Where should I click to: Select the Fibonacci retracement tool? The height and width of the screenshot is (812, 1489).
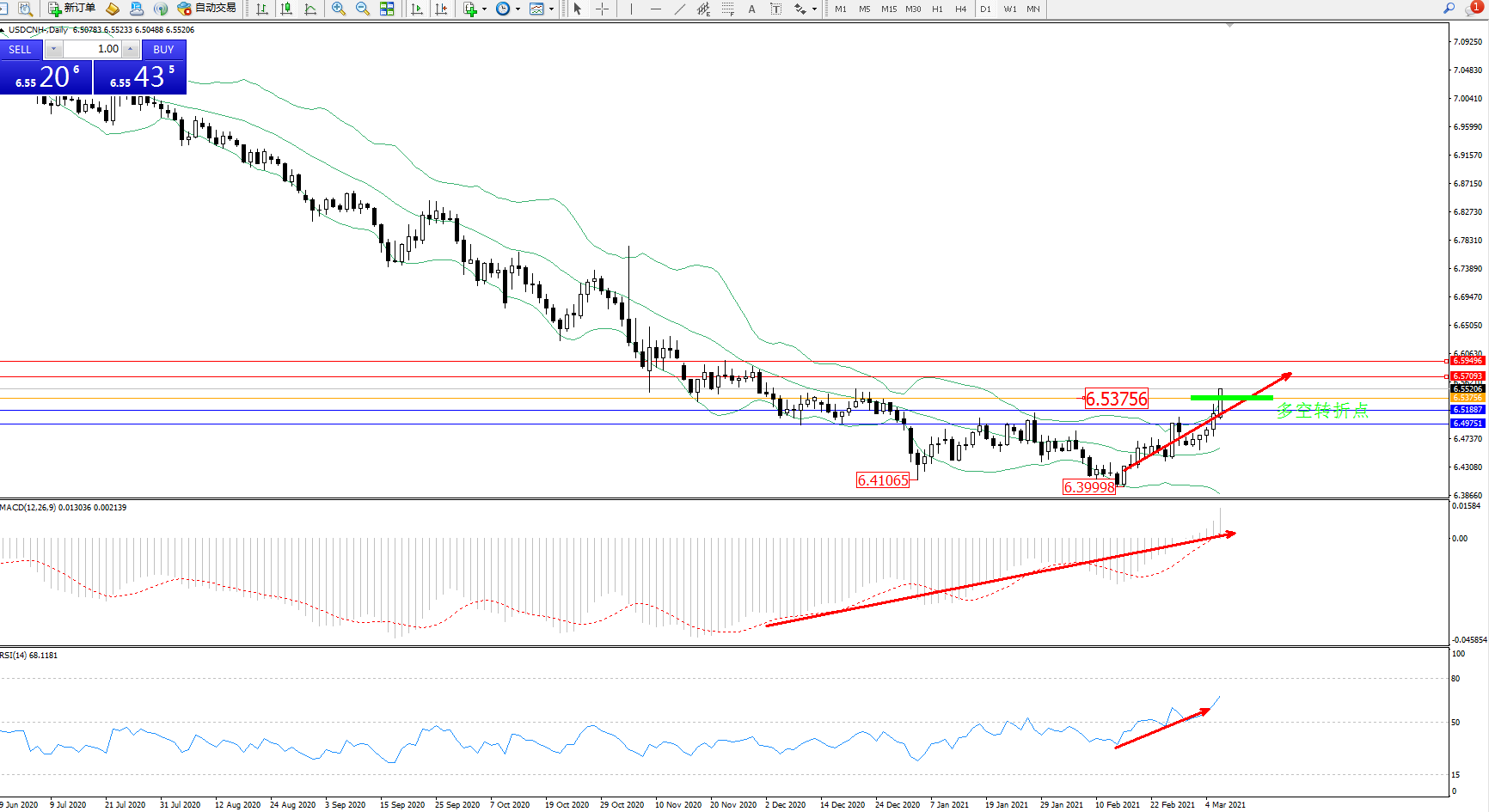727,9
